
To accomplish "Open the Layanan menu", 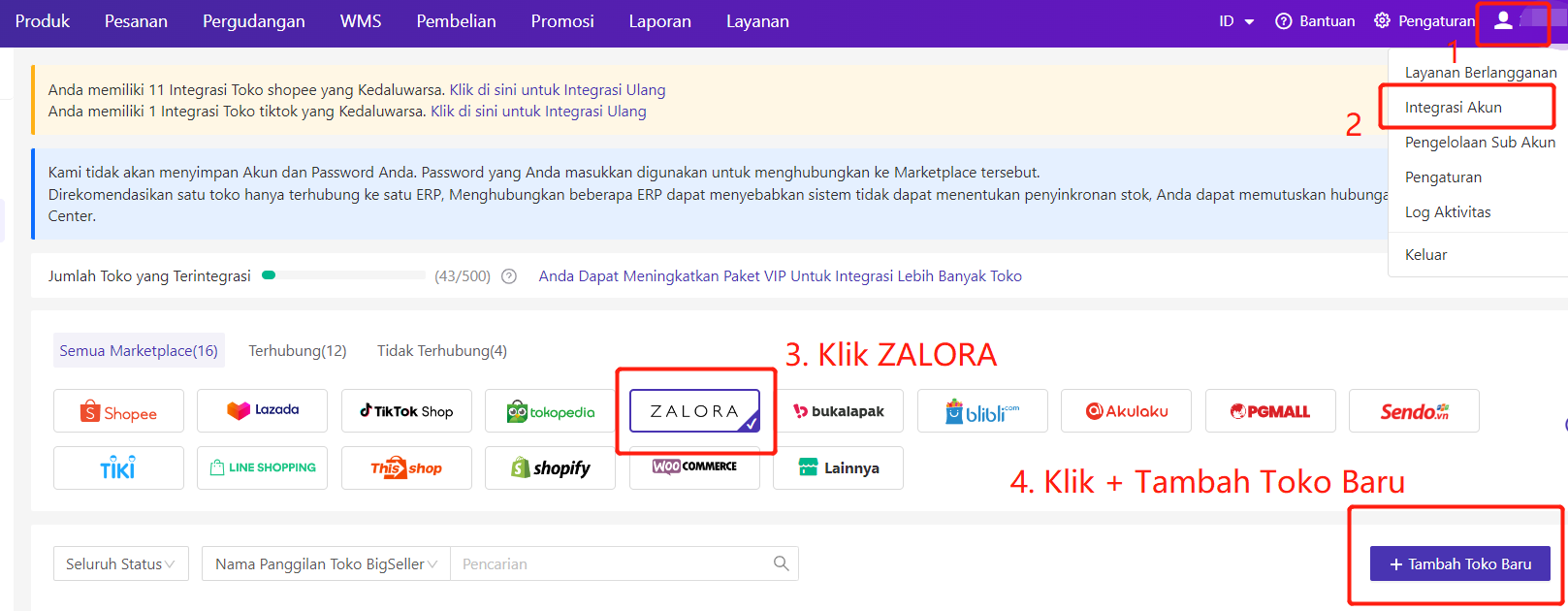I will pyautogui.click(x=757, y=21).
